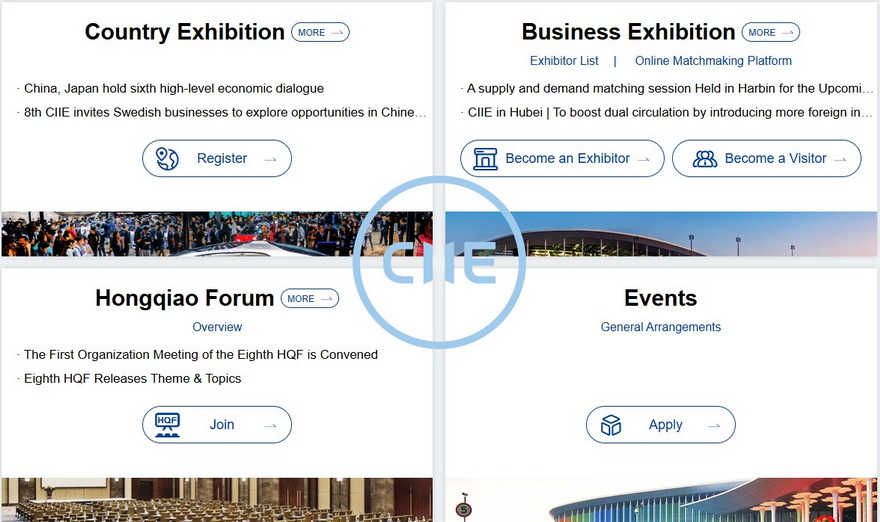Open the Online Matchmaking Platform tab
This screenshot has height=522, width=880.
point(713,61)
